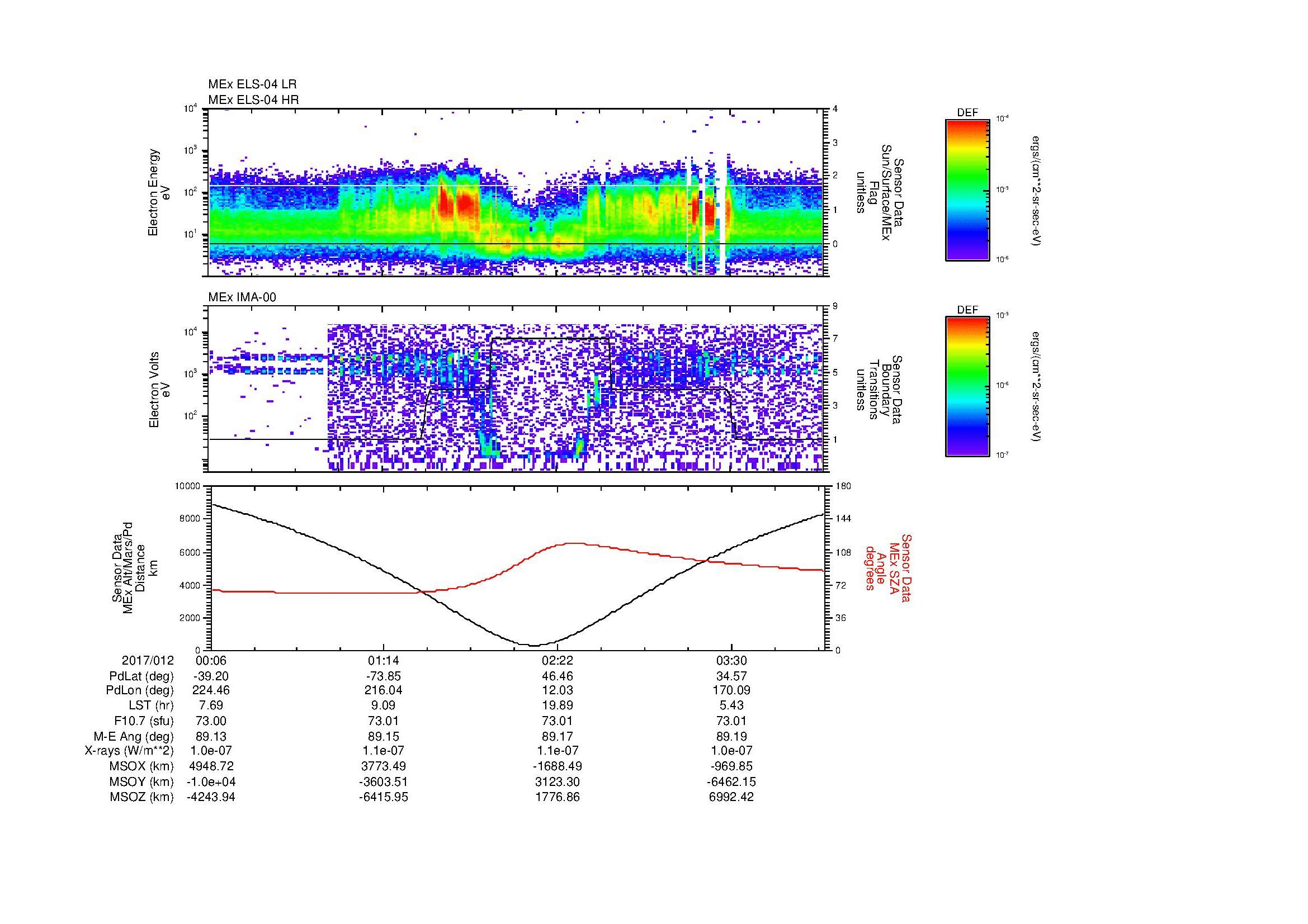Click PdLat value '-39.20'

(x=211, y=676)
